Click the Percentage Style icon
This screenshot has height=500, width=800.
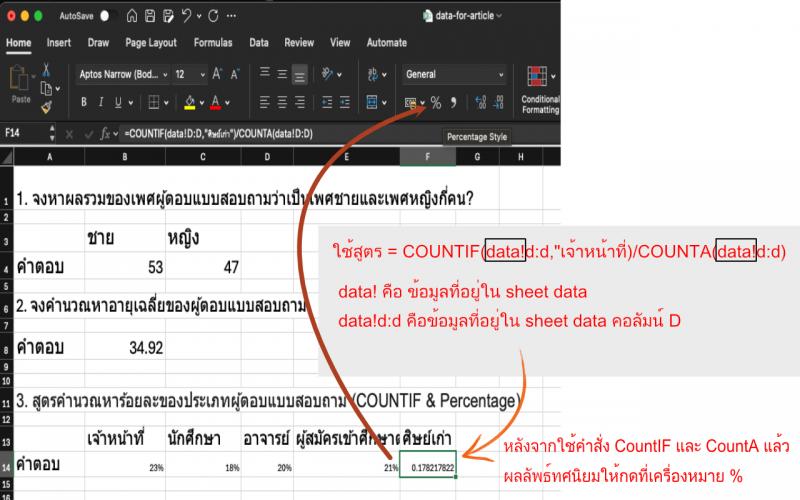pyautogui.click(x=436, y=102)
